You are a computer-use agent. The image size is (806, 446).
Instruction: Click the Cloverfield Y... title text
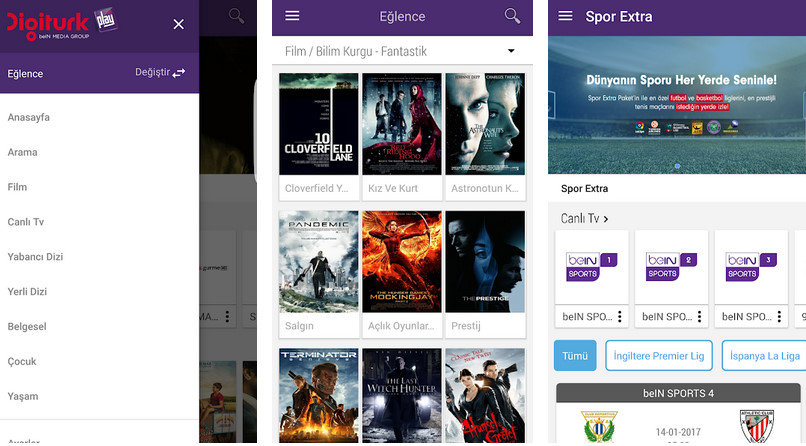(x=317, y=189)
